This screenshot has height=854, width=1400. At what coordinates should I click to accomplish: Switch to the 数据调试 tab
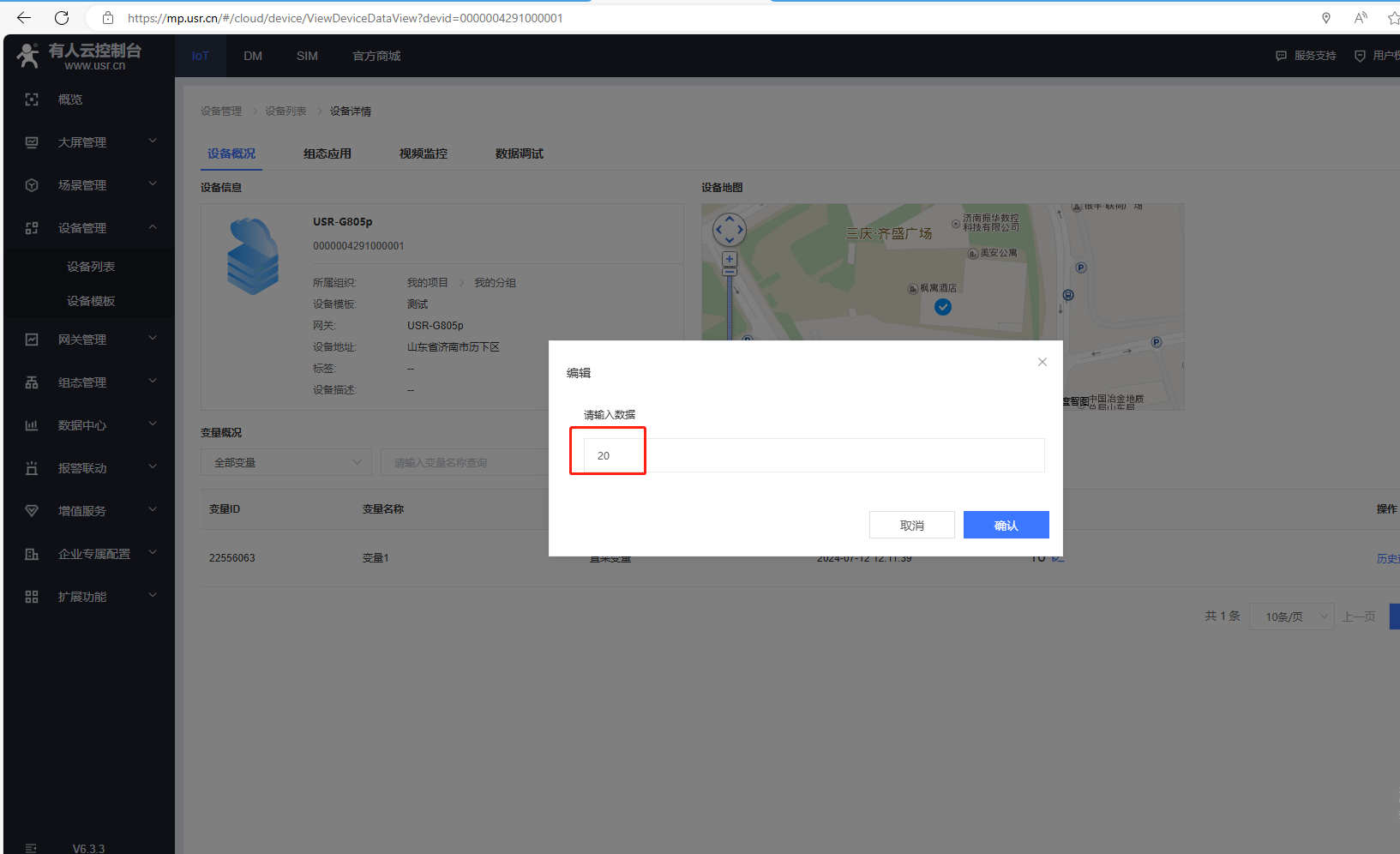520,153
